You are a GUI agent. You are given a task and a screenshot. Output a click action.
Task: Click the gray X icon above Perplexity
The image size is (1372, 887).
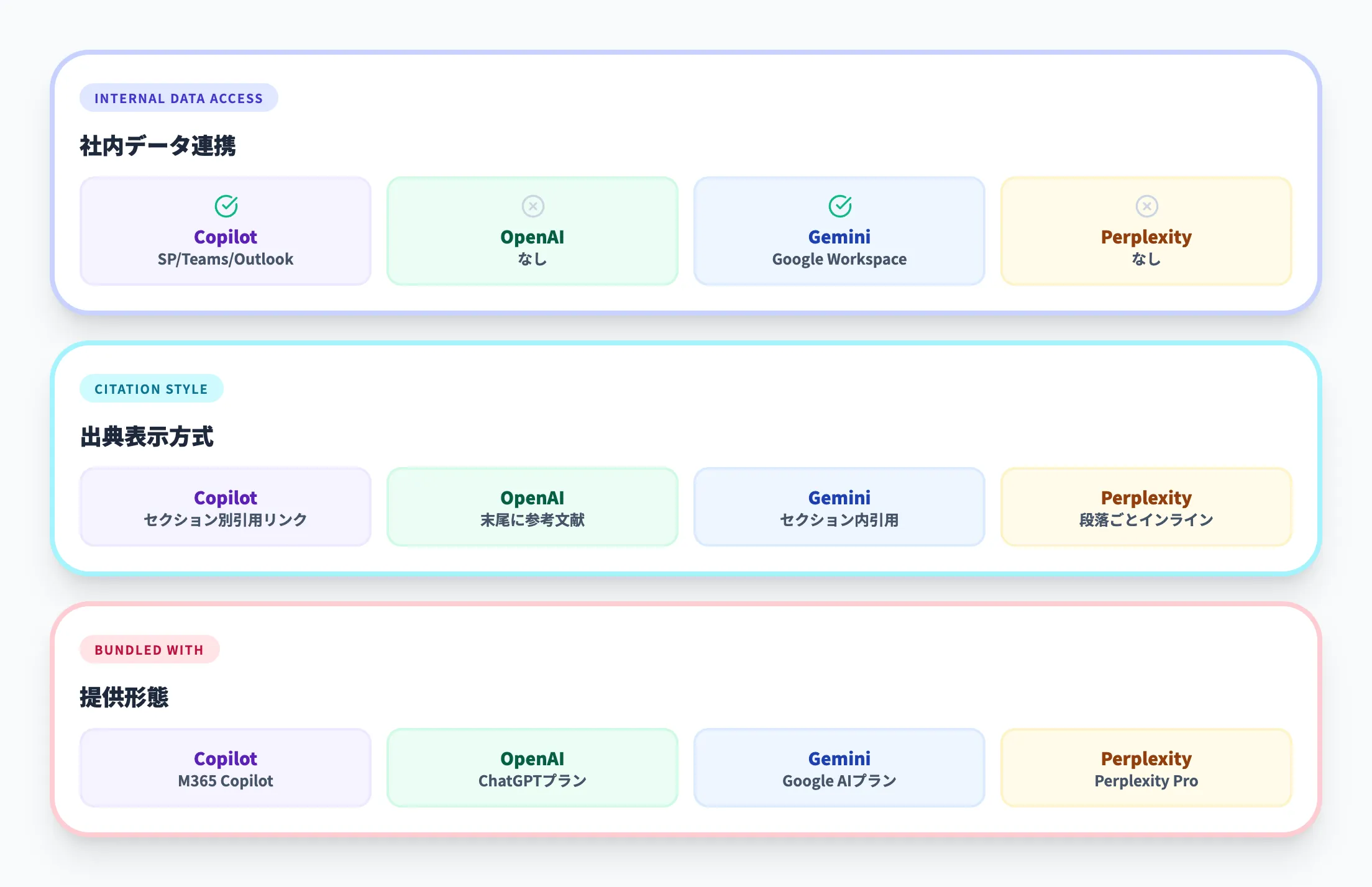coord(1146,206)
